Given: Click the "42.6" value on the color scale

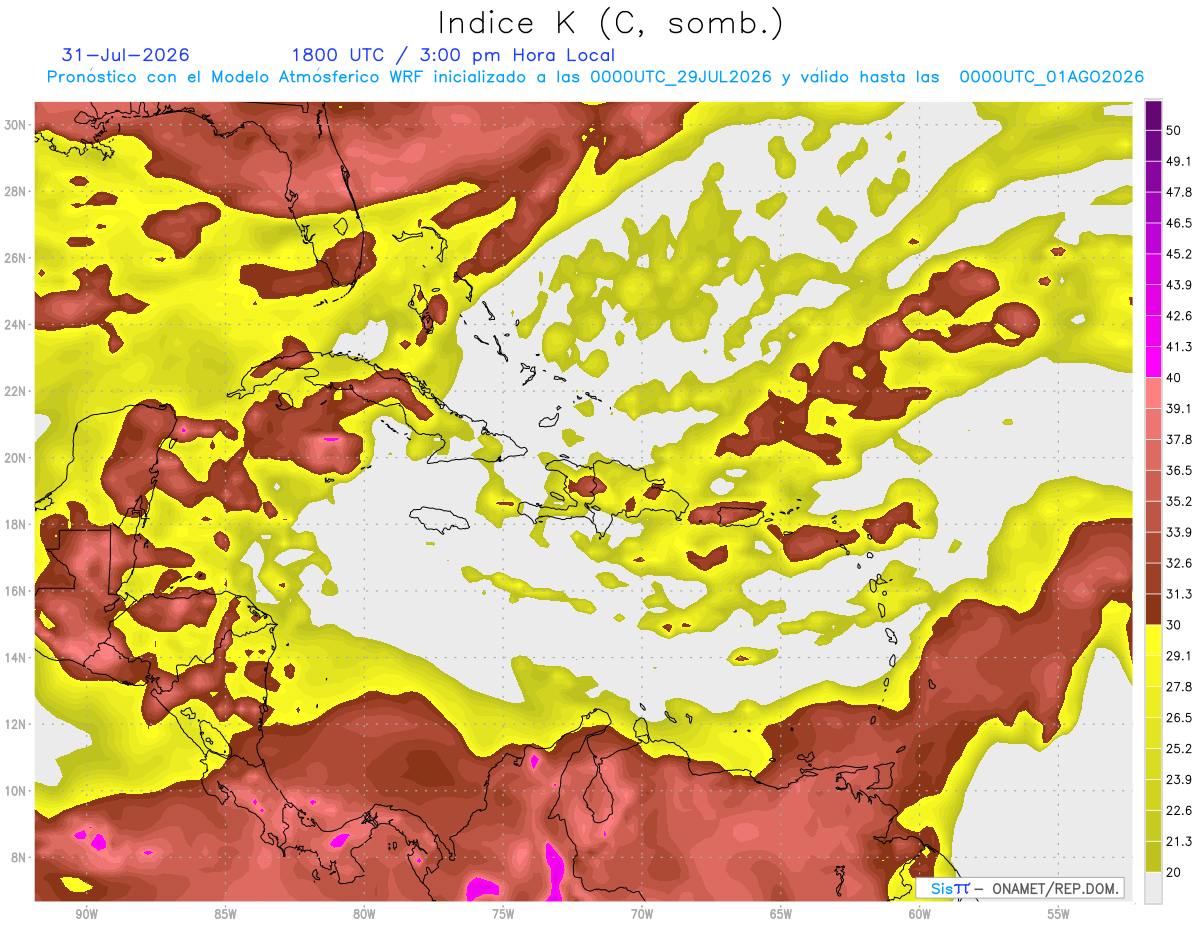Looking at the screenshot, I should [x=1179, y=316].
